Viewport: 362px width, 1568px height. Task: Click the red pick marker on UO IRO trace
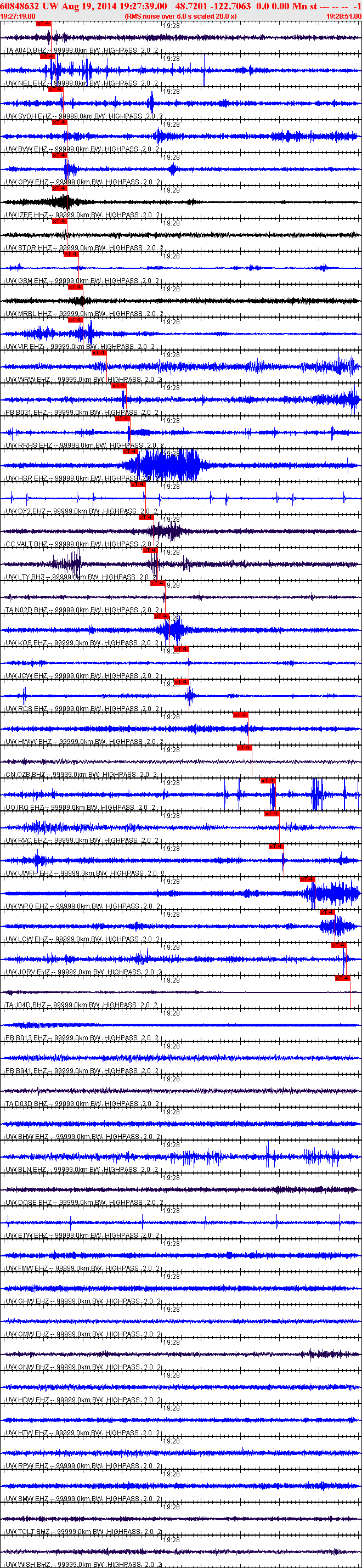pyautogui.click(x=268, y=780)
